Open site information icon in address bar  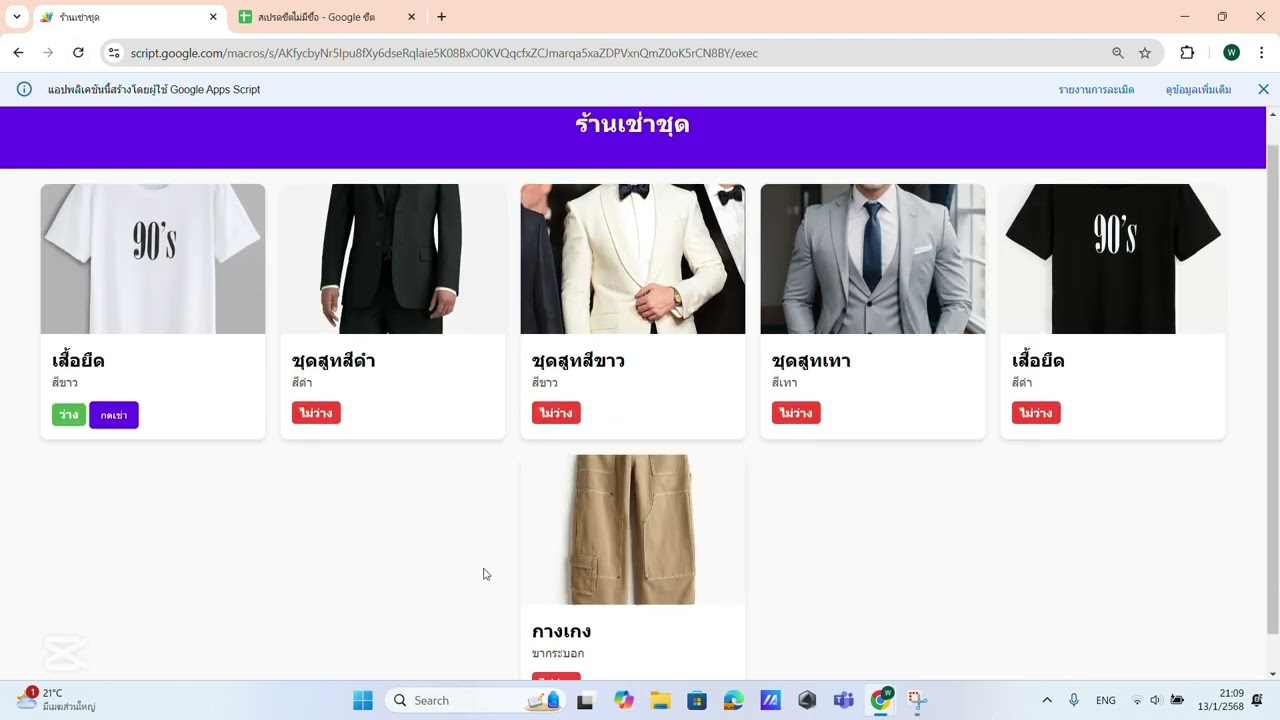[x=114, y=53]
